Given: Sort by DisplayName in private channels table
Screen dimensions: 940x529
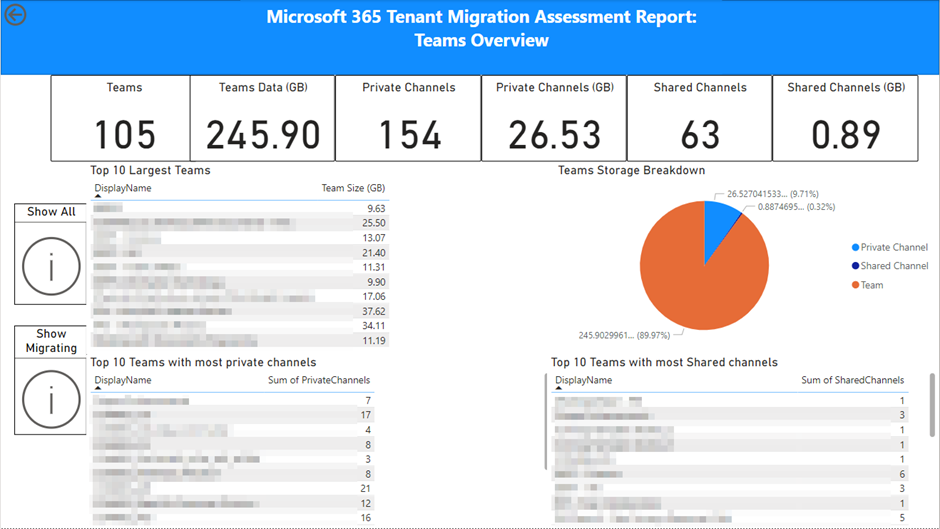Looking at the screenshot, I should 123,380.
